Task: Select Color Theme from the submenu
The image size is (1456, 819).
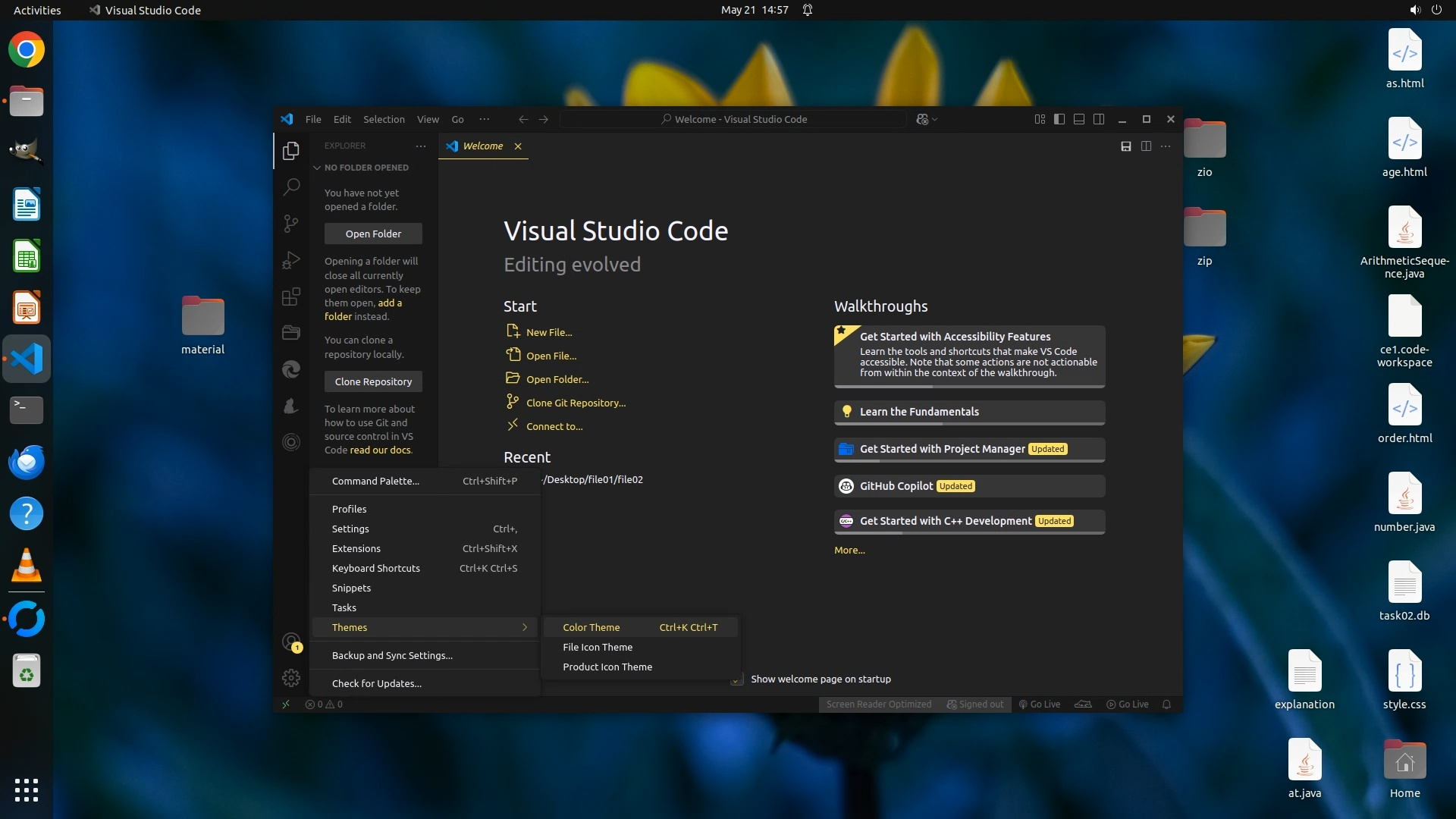Action: (x=591, y=627)
